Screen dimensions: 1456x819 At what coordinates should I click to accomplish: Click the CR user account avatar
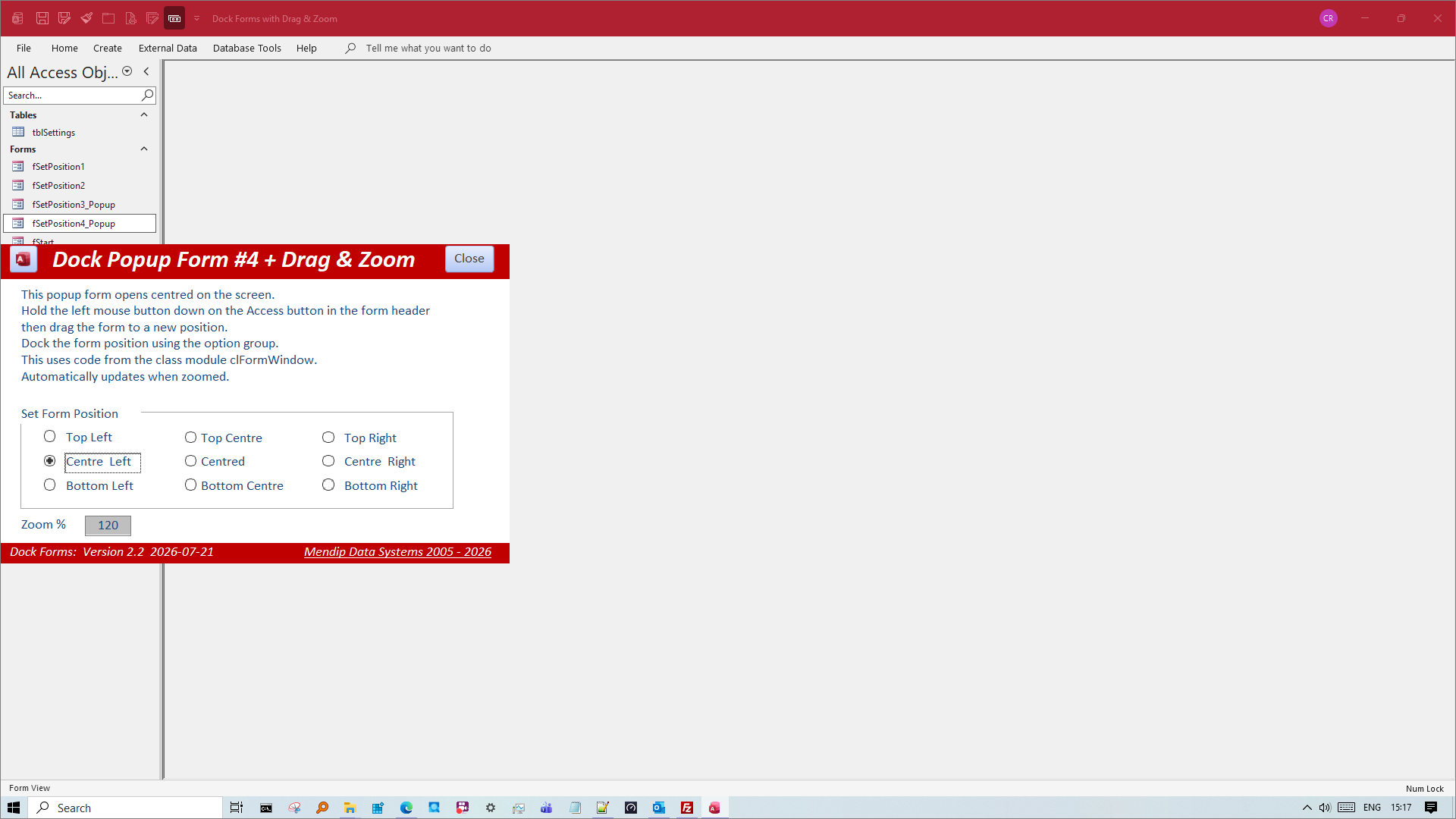(1328, 18)
